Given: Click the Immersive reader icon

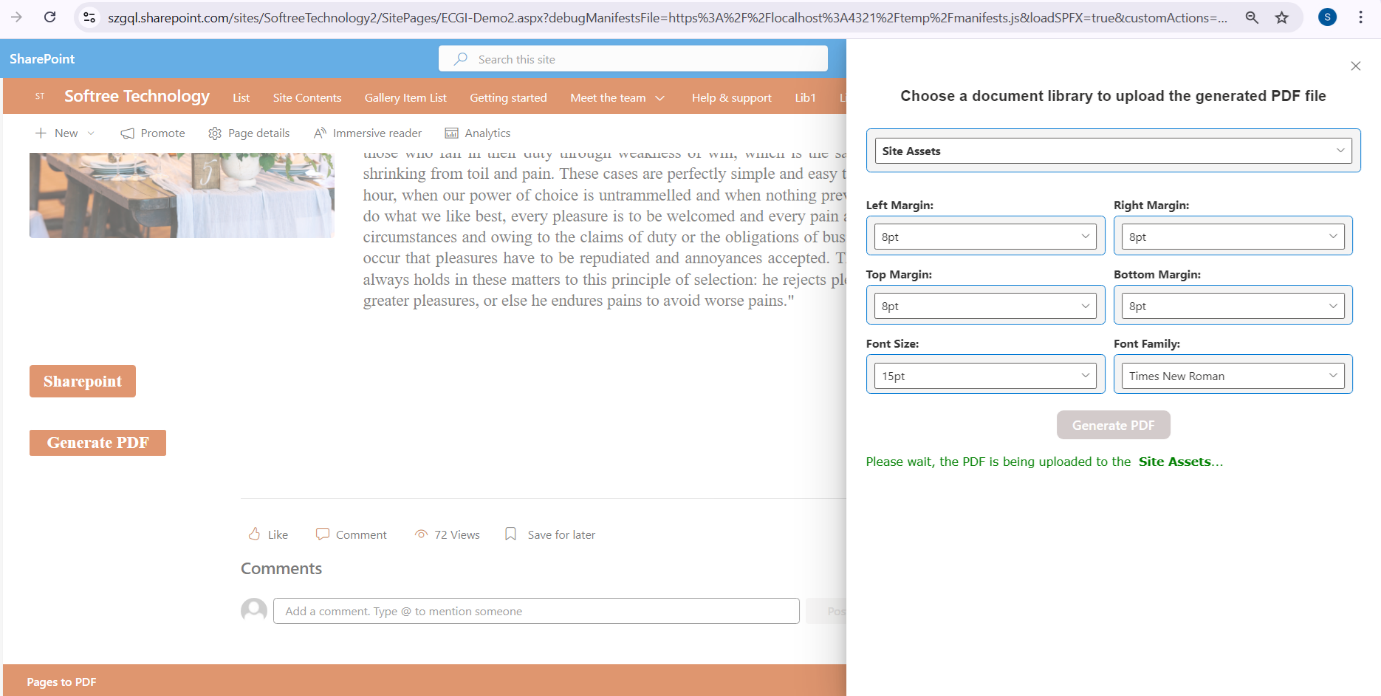Looking at the screenshot, I should [320, 133].
